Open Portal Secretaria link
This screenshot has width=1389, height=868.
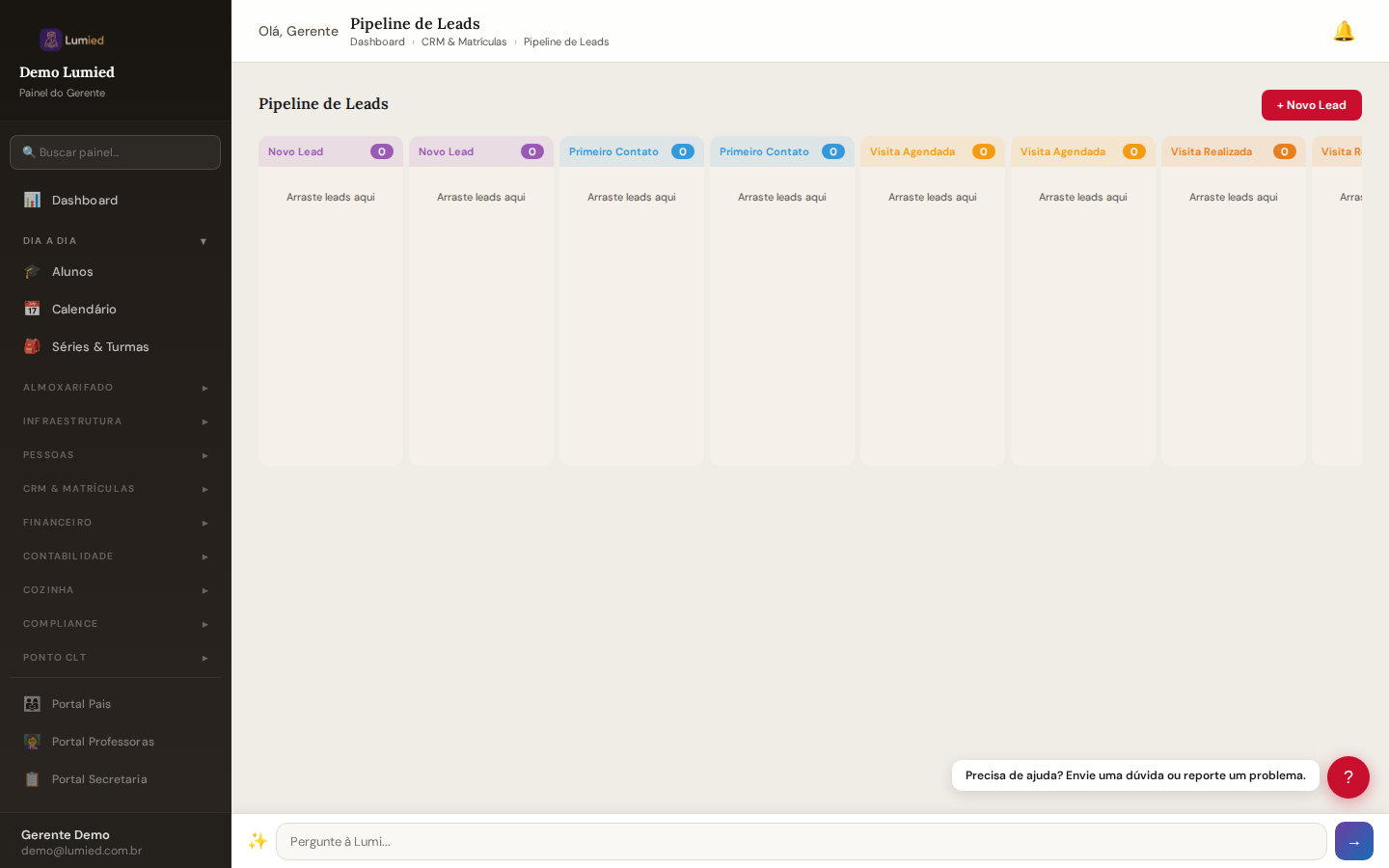99,779
